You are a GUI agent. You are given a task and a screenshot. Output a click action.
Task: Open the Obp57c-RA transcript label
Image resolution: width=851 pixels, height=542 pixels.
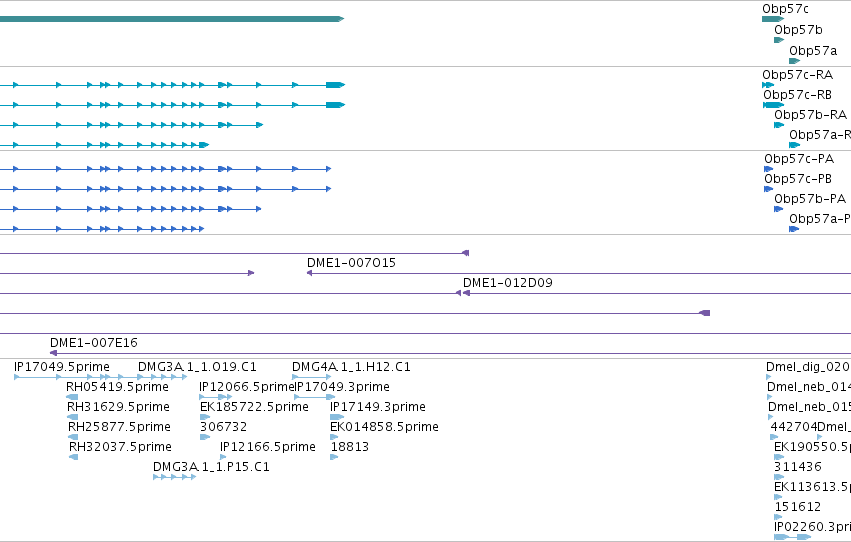tap(797, 75)
